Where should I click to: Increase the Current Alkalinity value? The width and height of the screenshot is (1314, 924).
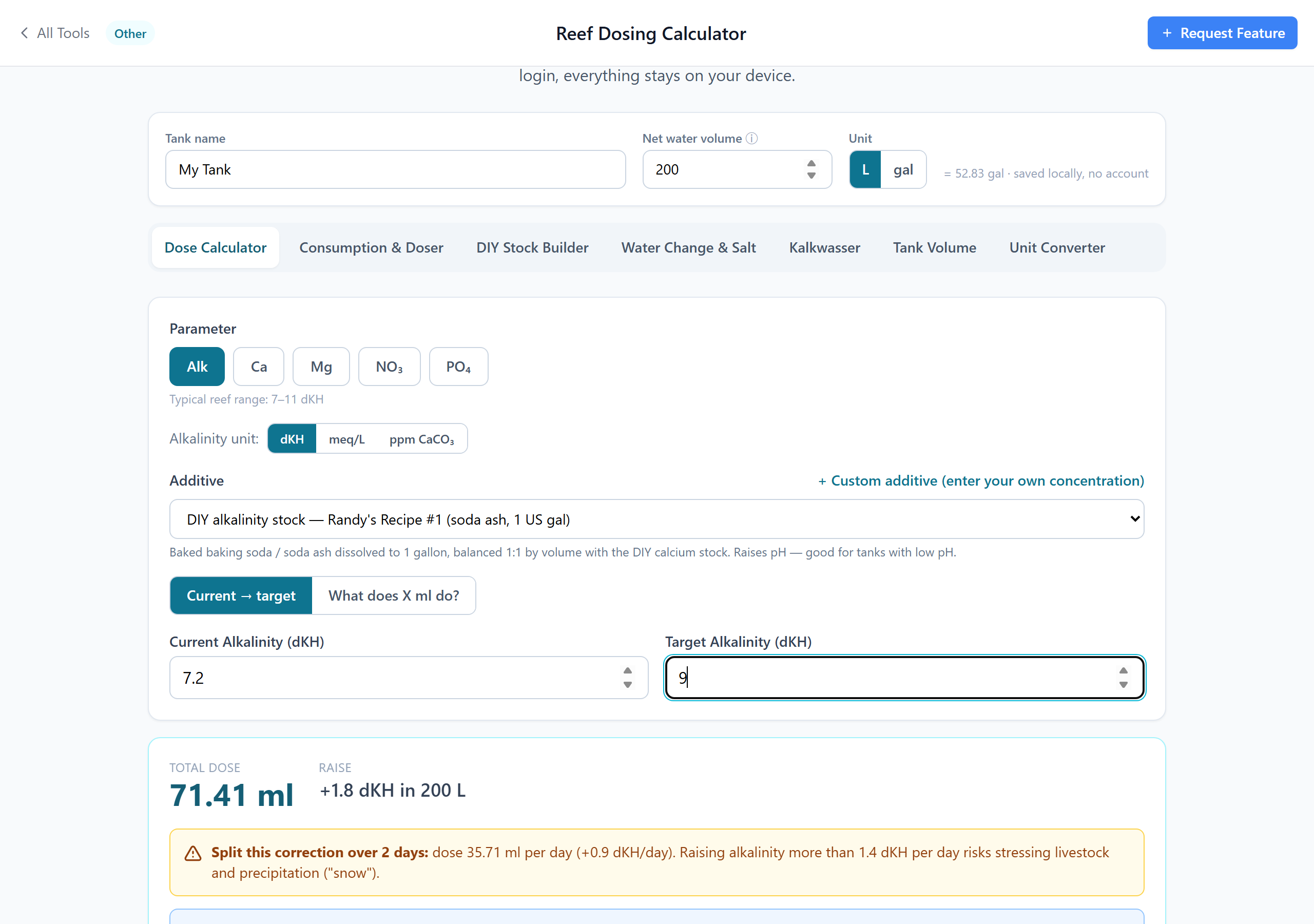coord(627,671)
